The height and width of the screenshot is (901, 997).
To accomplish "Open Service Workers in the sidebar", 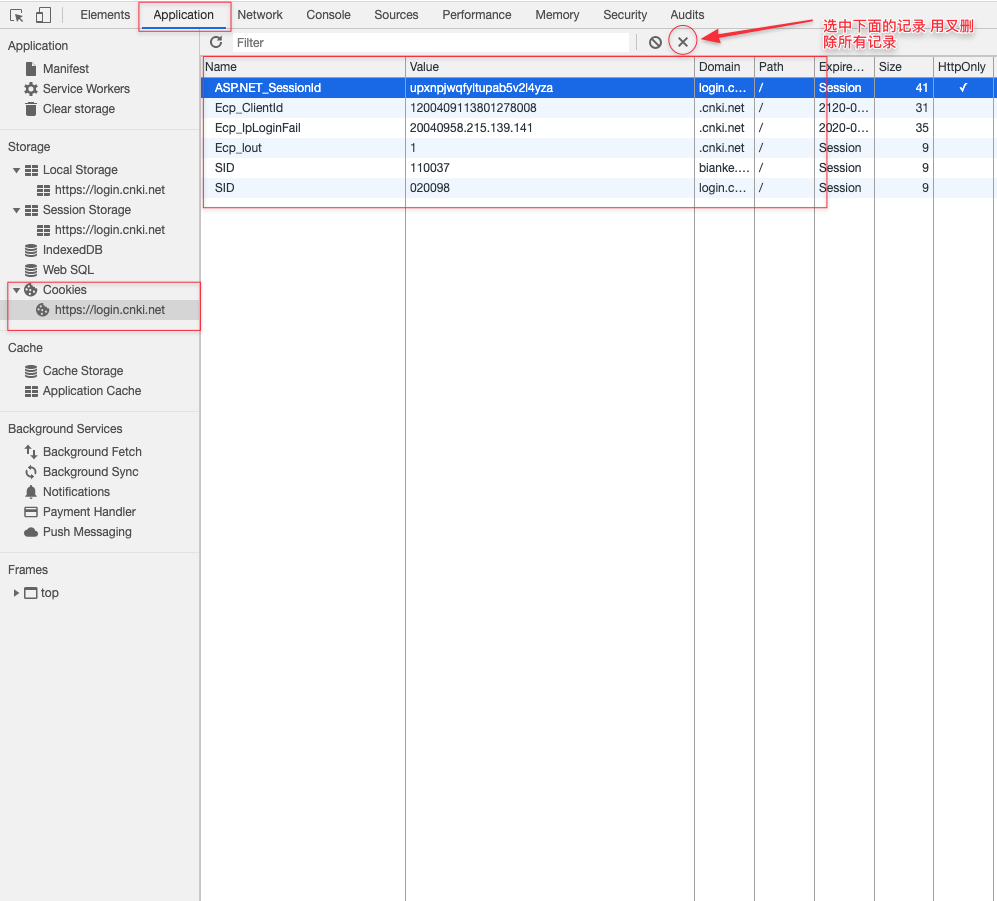I will (86, 89).
